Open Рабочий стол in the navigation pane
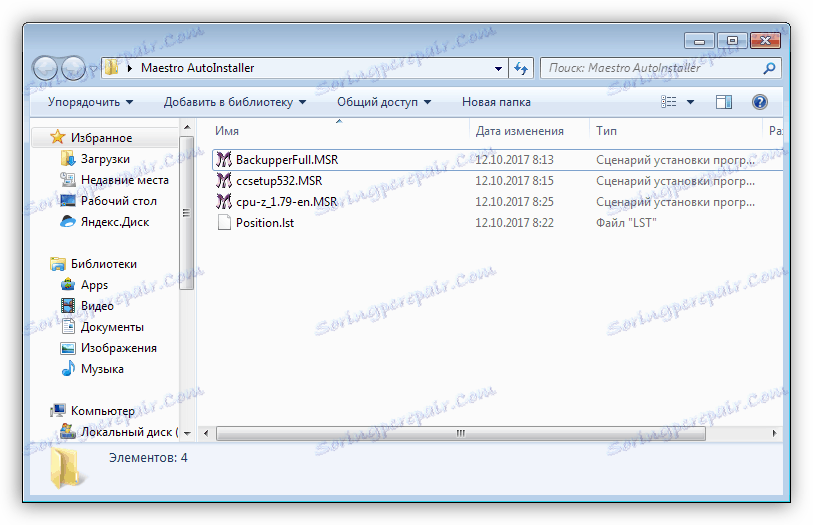 [x=119, y=201]
